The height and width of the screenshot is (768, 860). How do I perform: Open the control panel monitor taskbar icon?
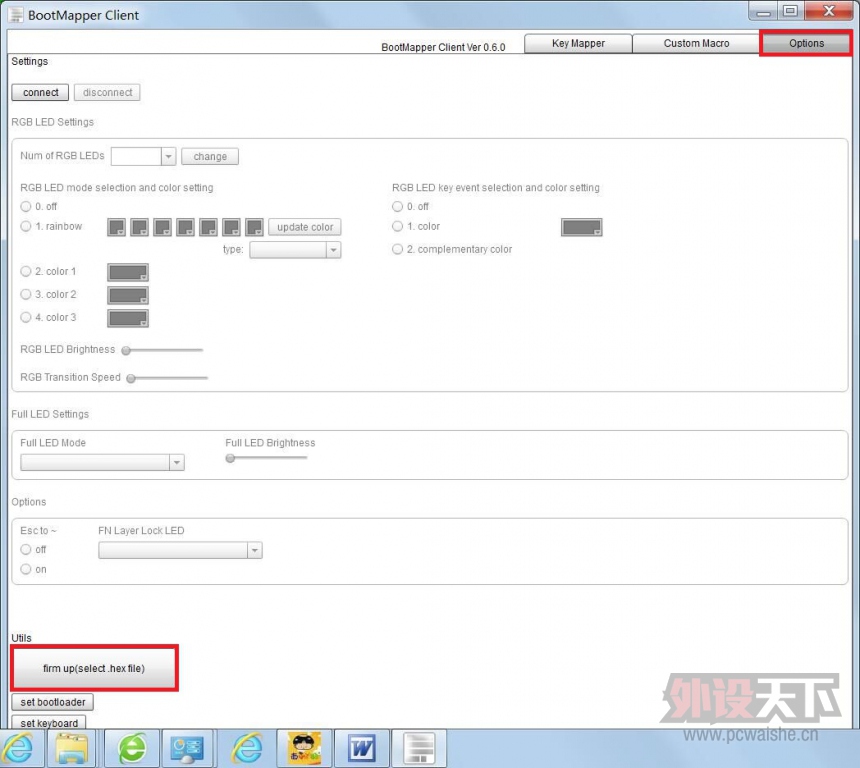pyautogui.click(x=188, y=748)
